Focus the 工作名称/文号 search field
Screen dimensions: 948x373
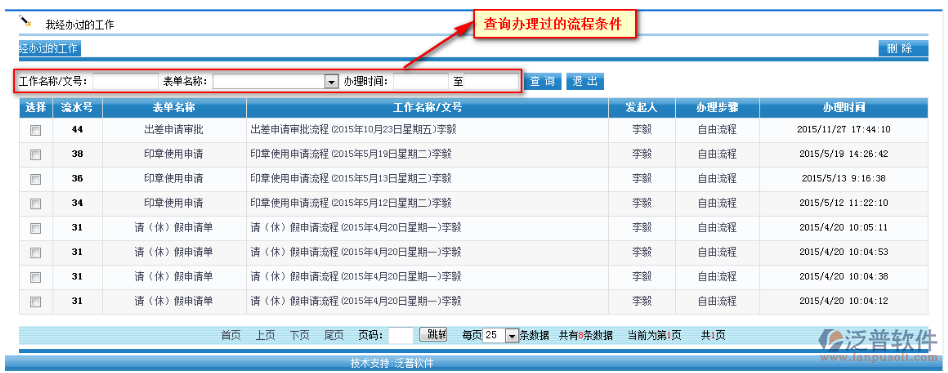point(125,82)
